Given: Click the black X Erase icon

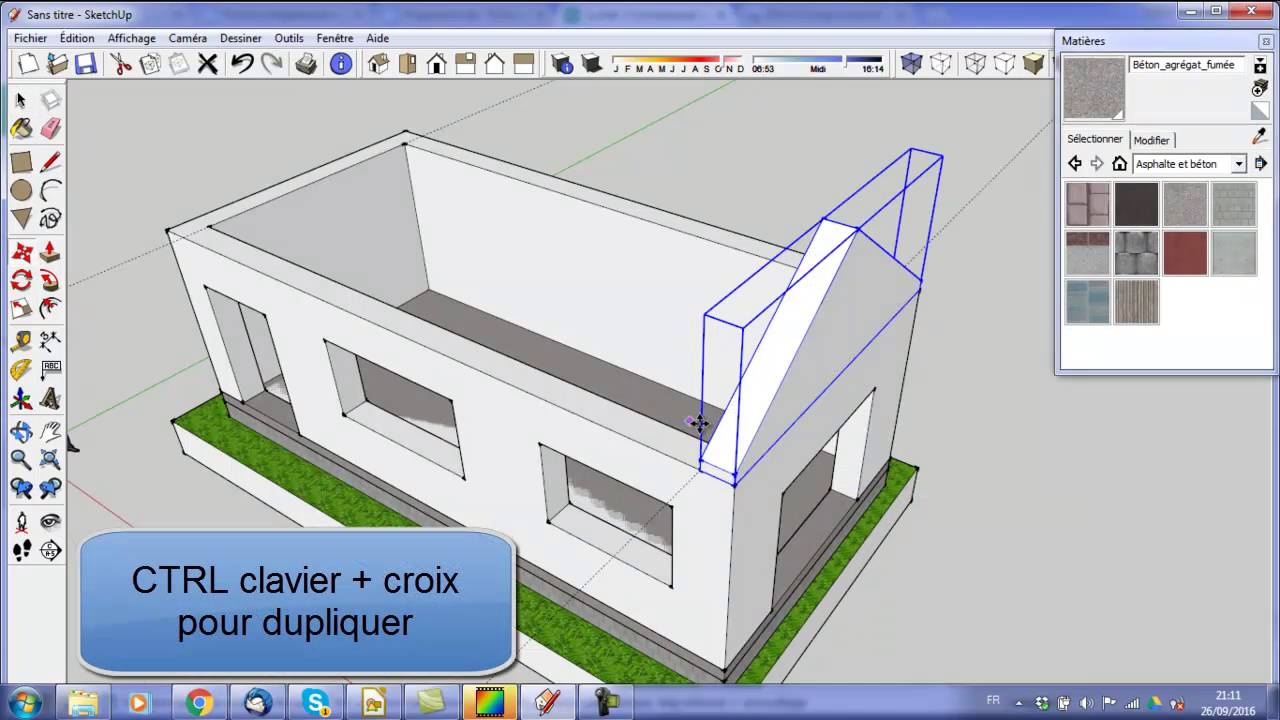Looking at the screenshot, I should [x=207, y=64].
